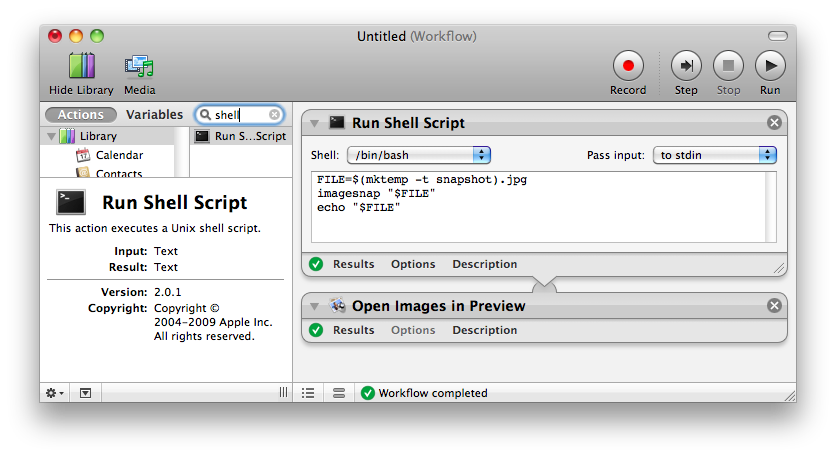
Task: Show the workflow log list view
Action: click(x=309, y=393)
